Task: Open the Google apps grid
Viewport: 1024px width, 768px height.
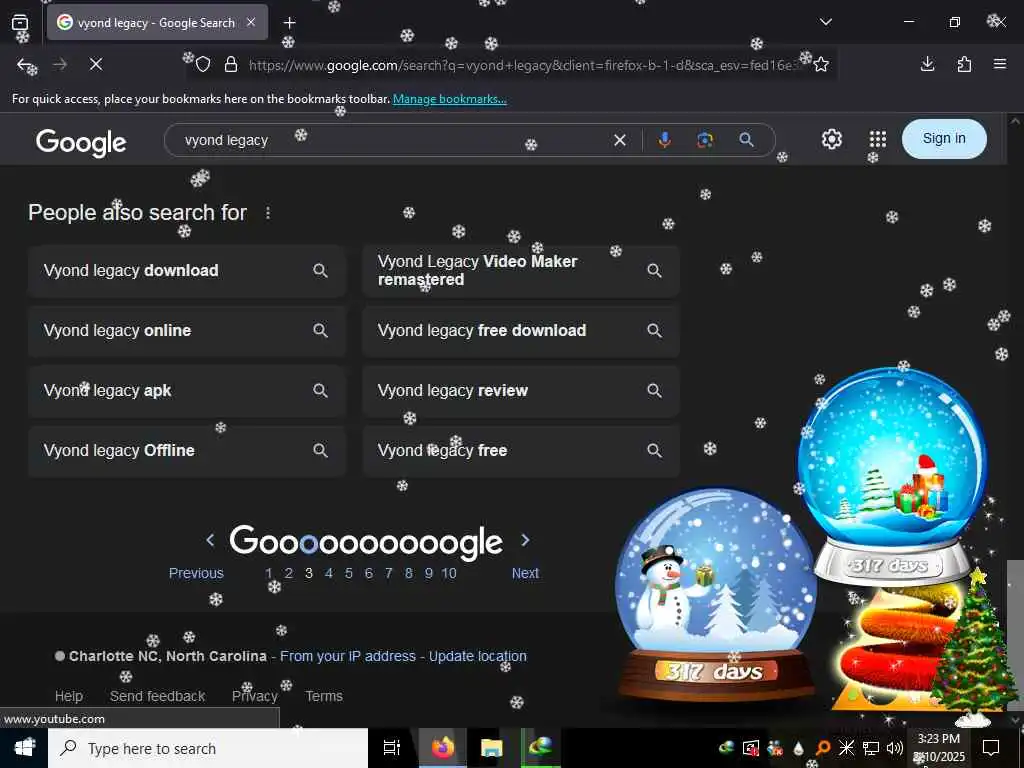Action: tap(878, 139)
